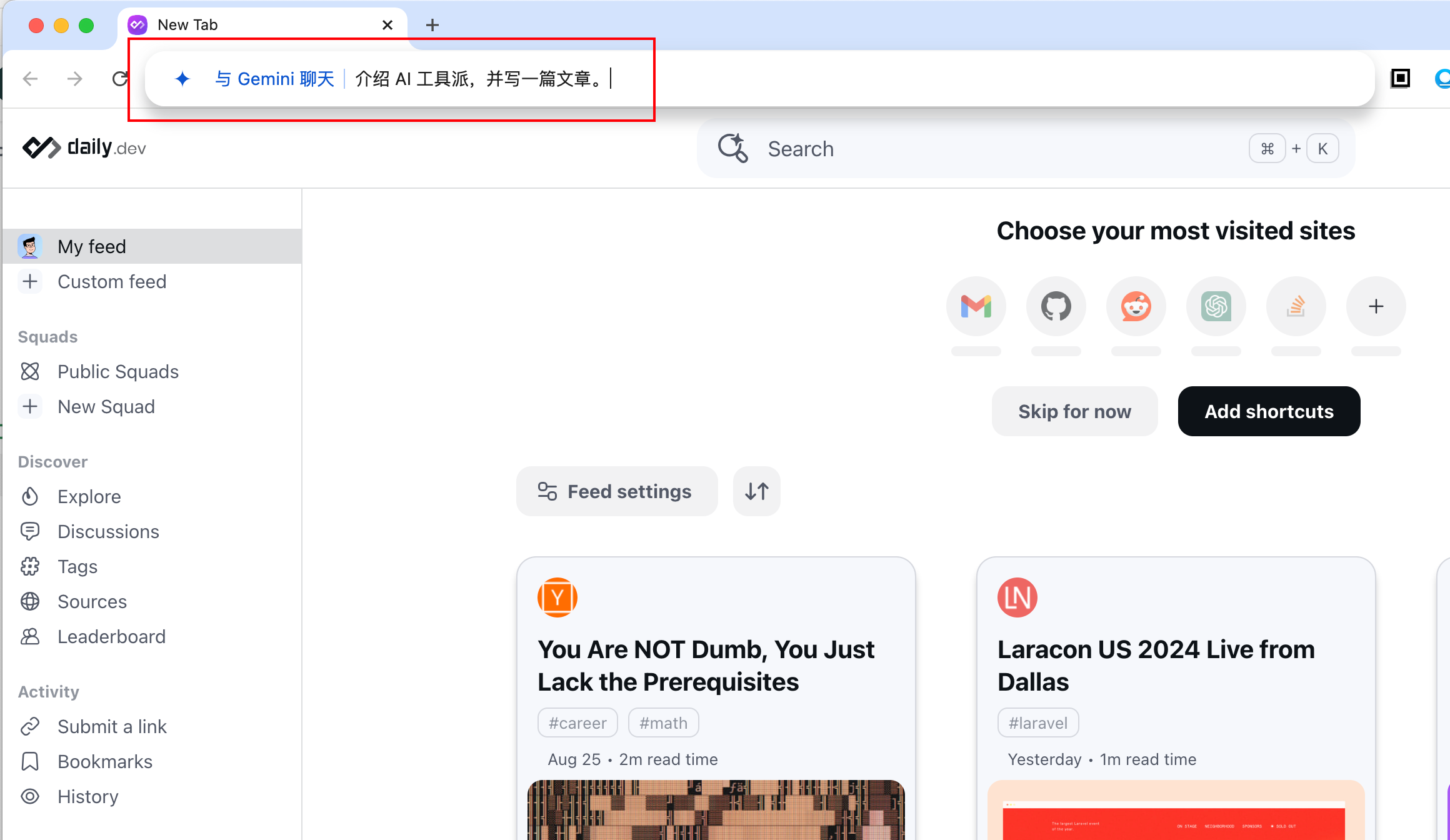The width and height of the screenshot is (1450, 840).
Task: Click the 'Activity' section label
Action: point(49,692)
